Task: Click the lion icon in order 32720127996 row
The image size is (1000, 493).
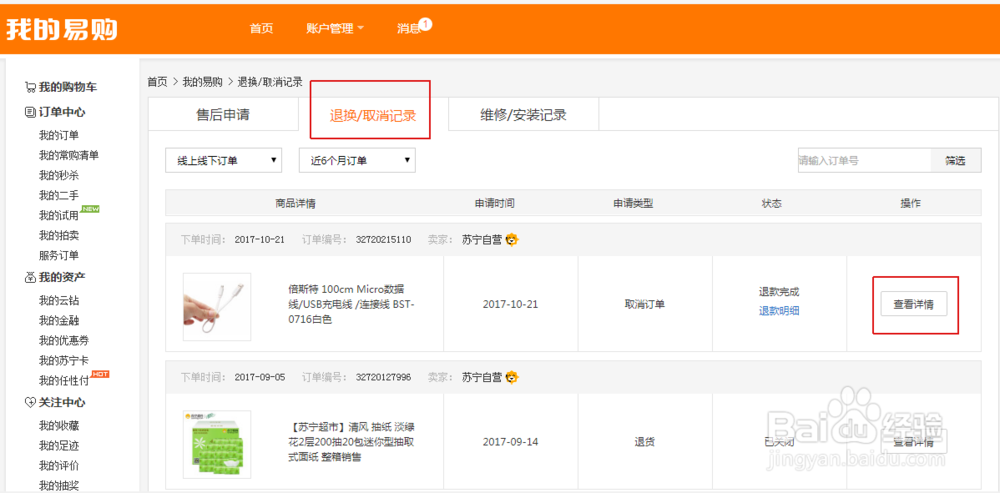Action: [x=512, y=377]
